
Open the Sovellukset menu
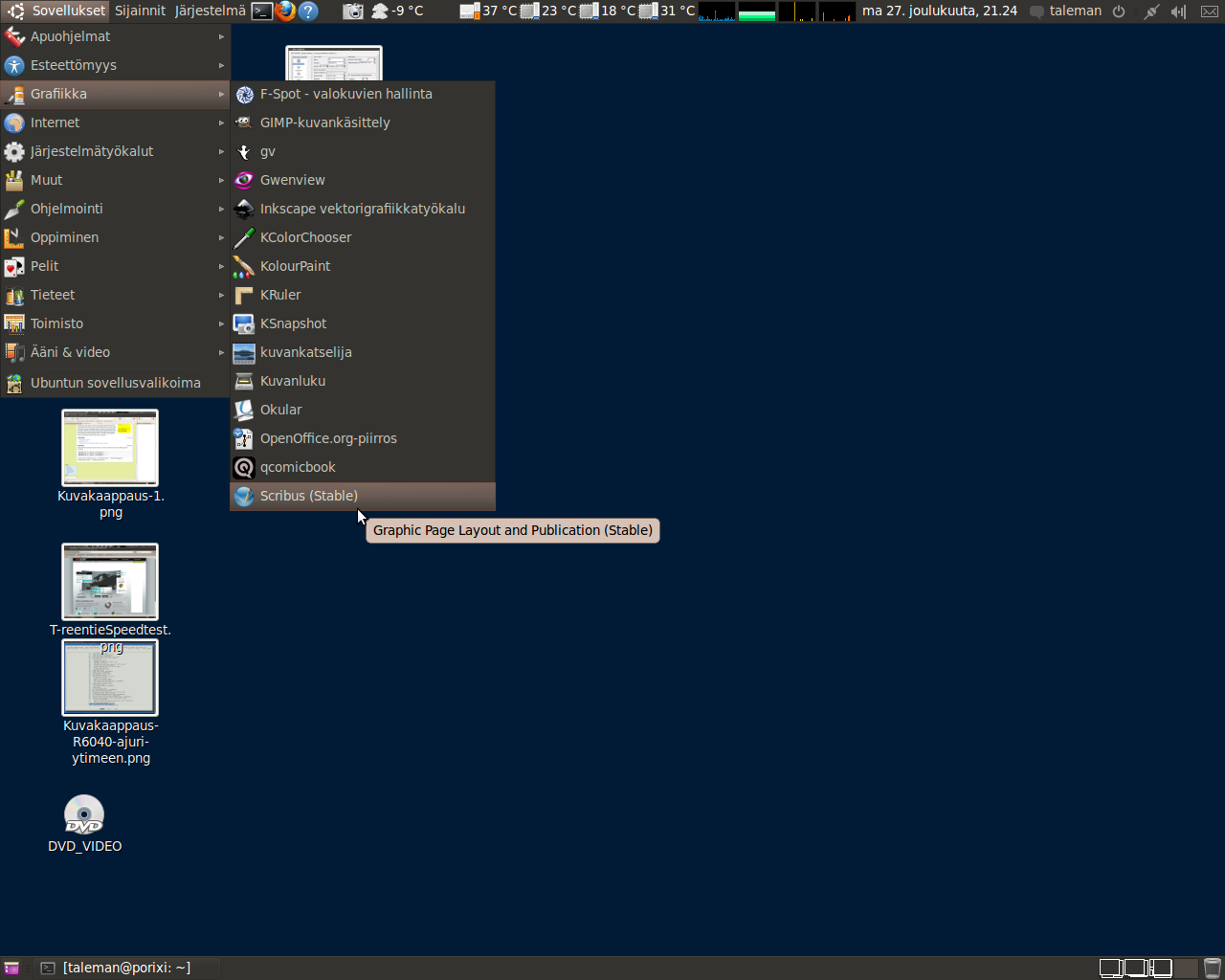click(x=56, y=11)
